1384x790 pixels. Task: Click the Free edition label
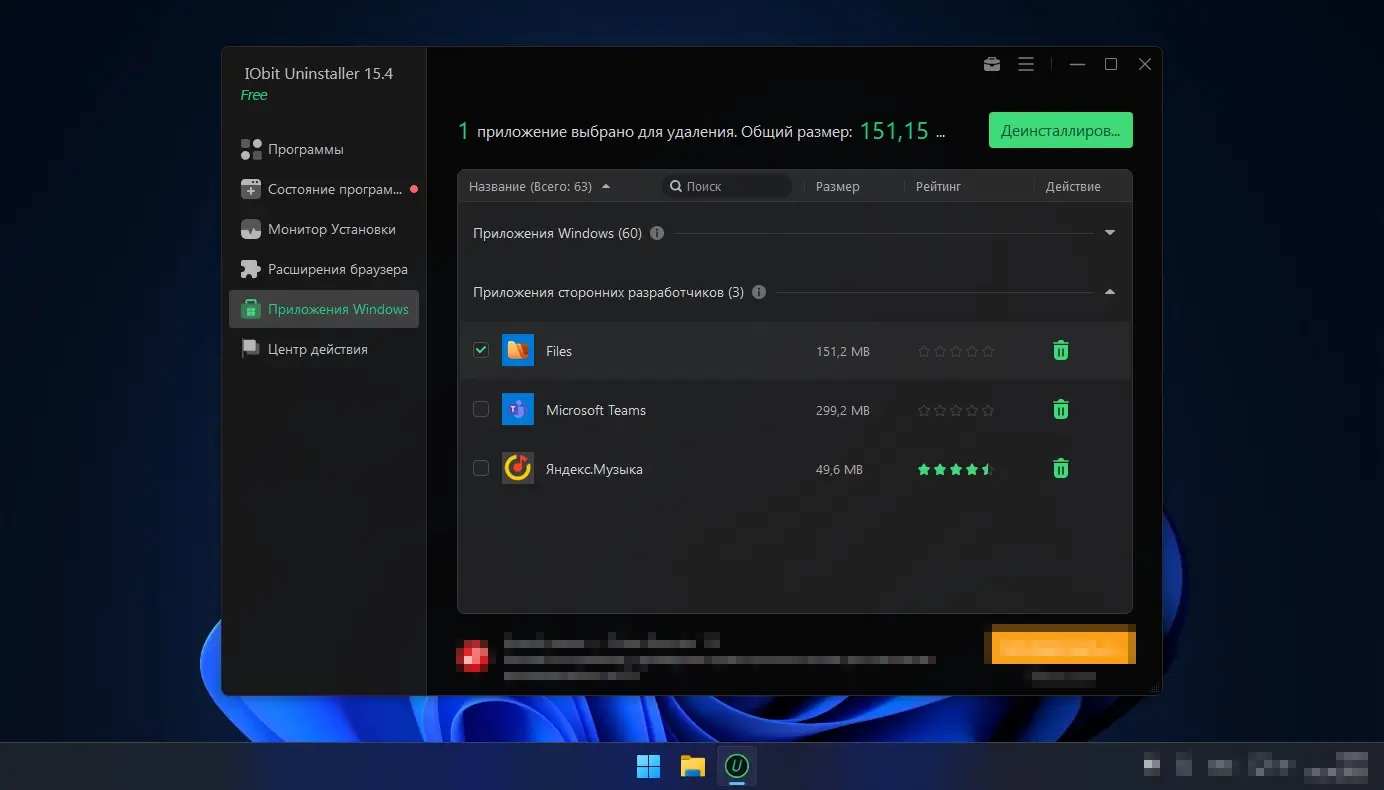pos(254,95)
